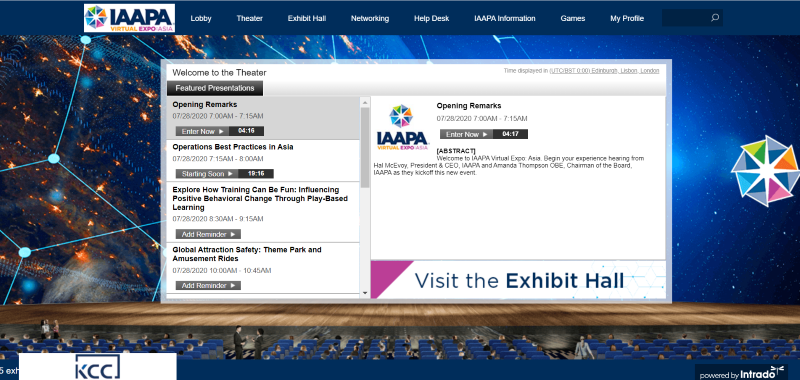Image resolution: width=800 pixels, height=380 pixels.
Task: Click Starting Soon for Operations Best Practices
Action: coord(207,173)
